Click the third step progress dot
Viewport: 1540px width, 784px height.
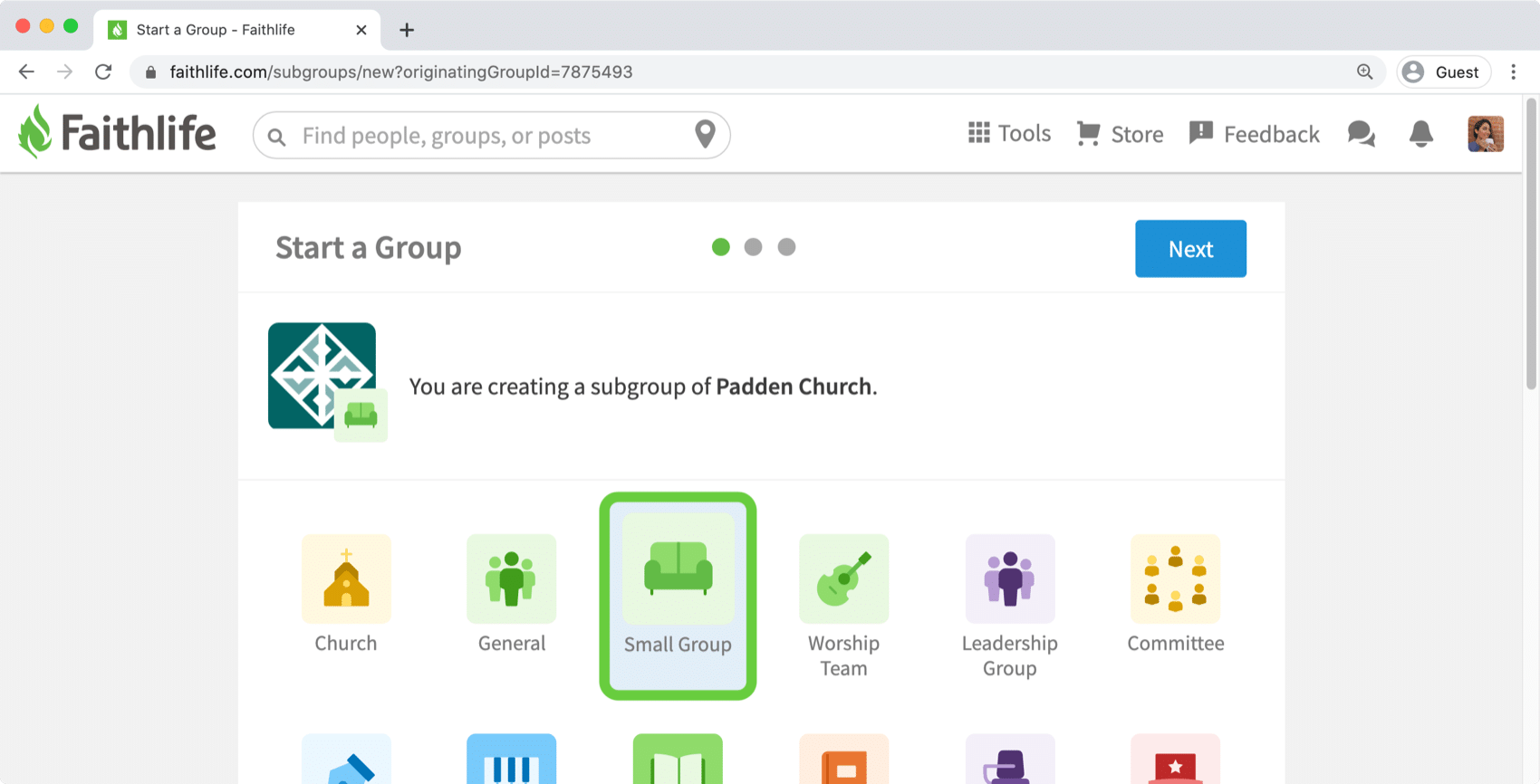point(786,247)
